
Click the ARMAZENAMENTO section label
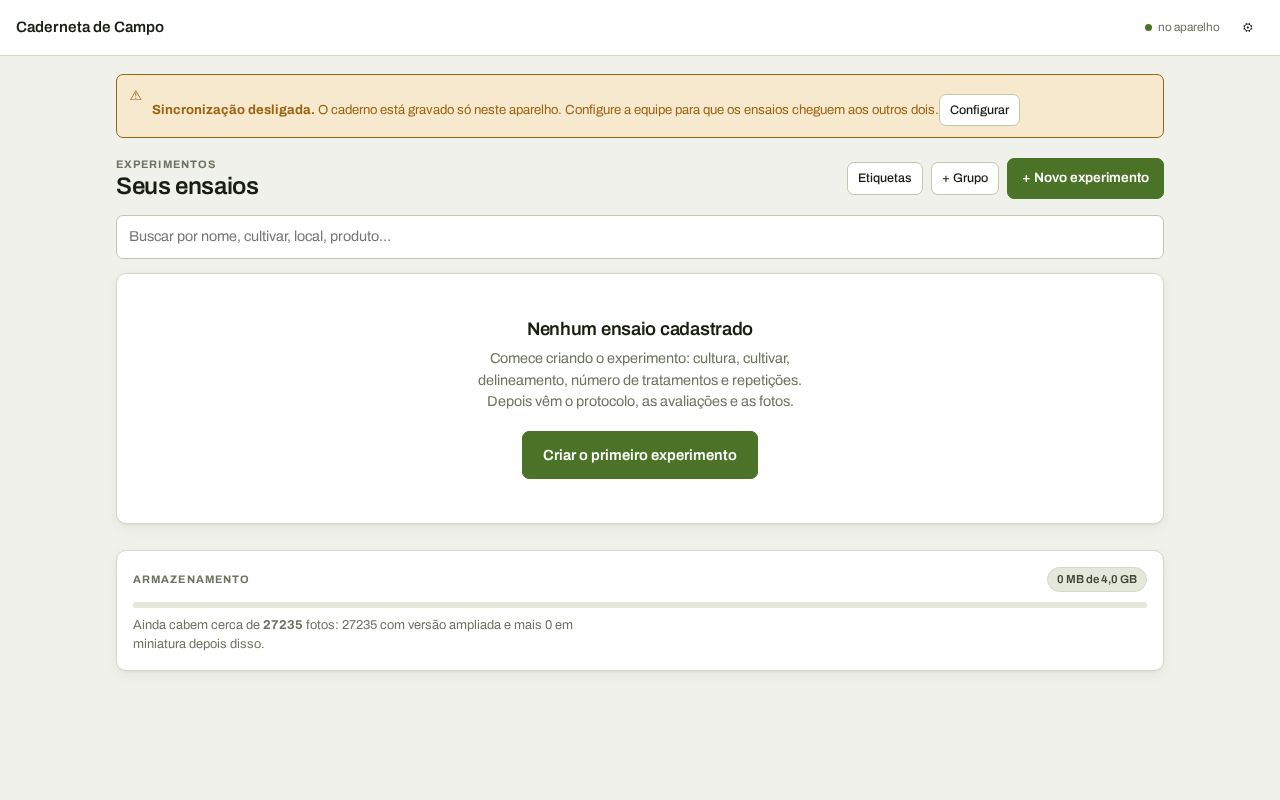(191, 580)
